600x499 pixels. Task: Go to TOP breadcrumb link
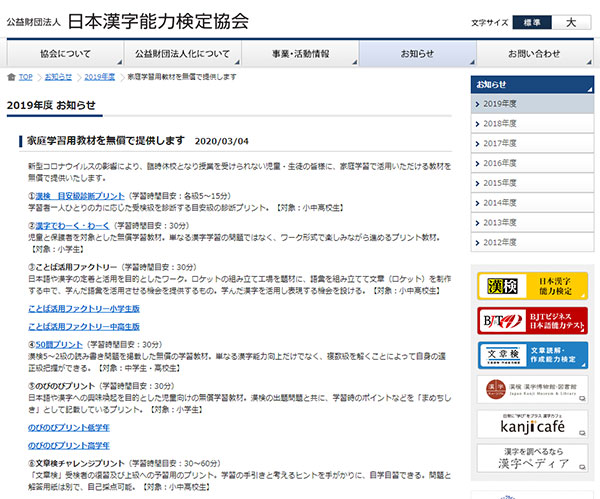point(26,77)
